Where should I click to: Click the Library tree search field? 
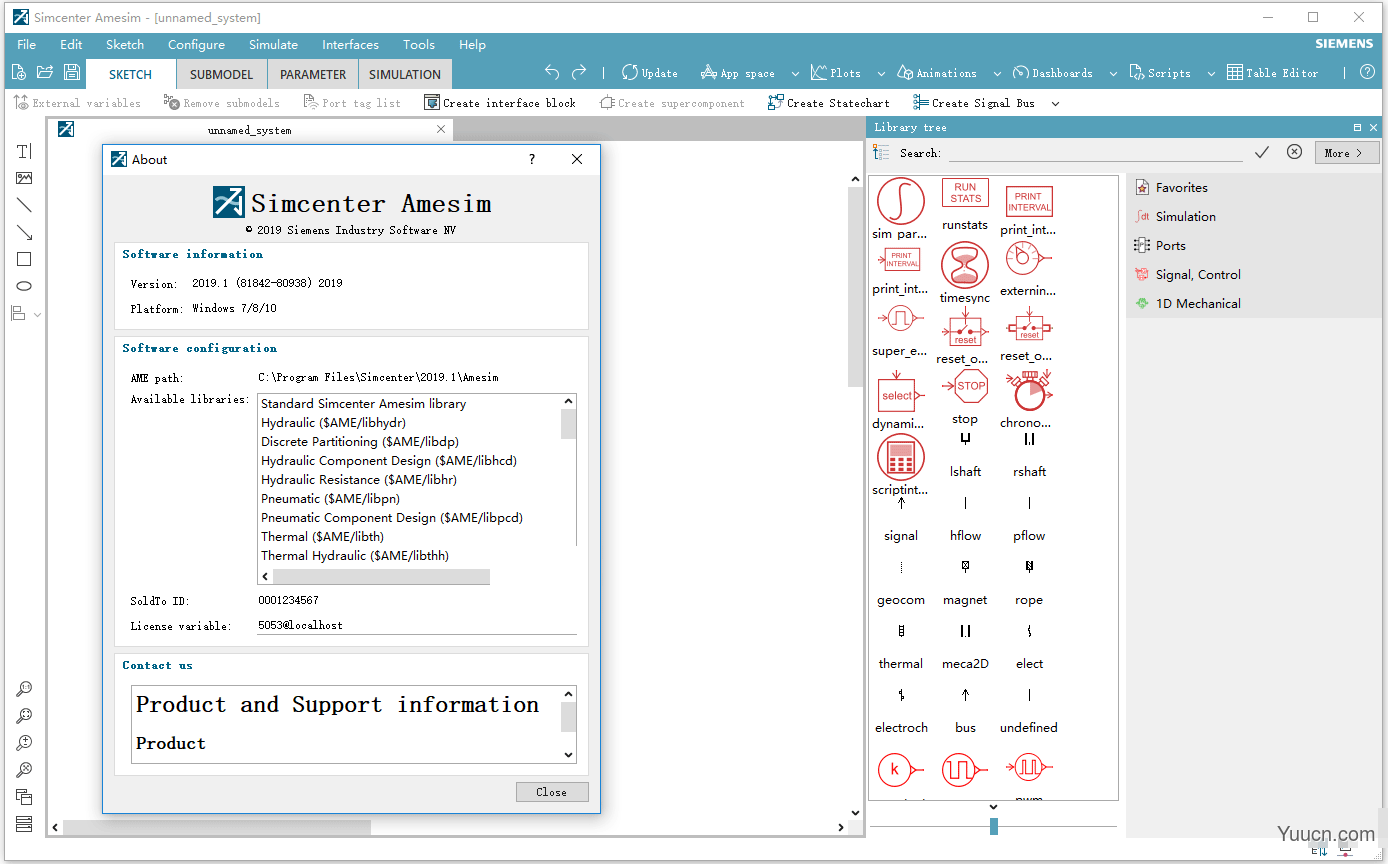tap(1095, 153)
